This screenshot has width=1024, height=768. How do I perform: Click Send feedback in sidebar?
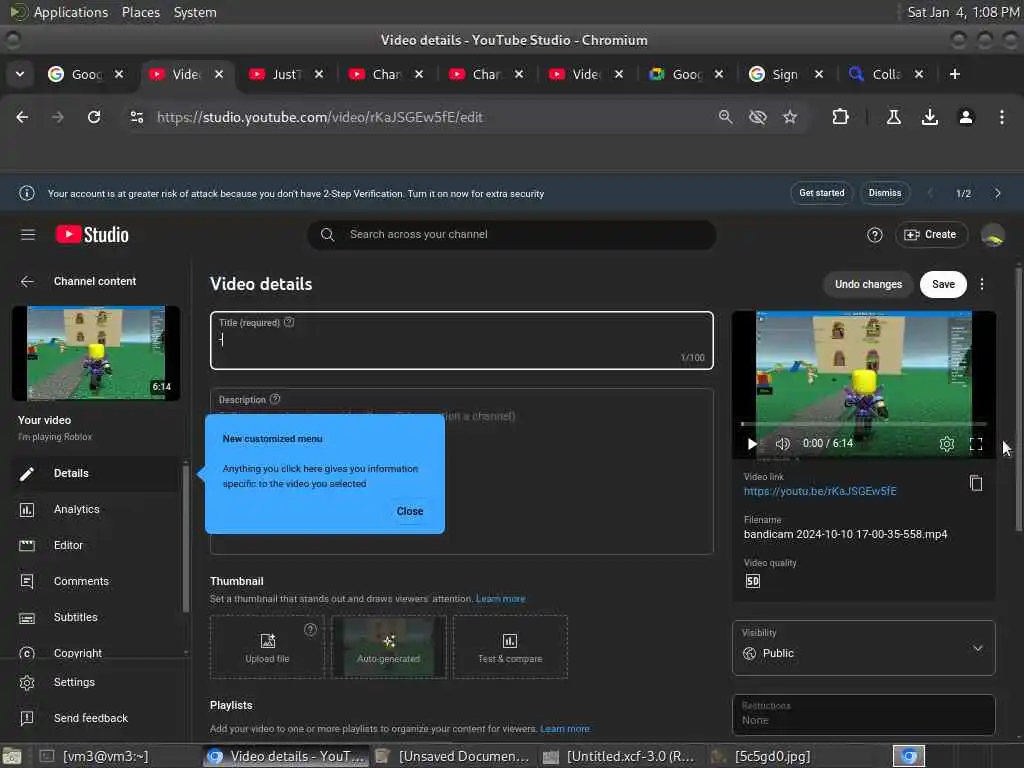pyautogui.click(x=95, y=718)
